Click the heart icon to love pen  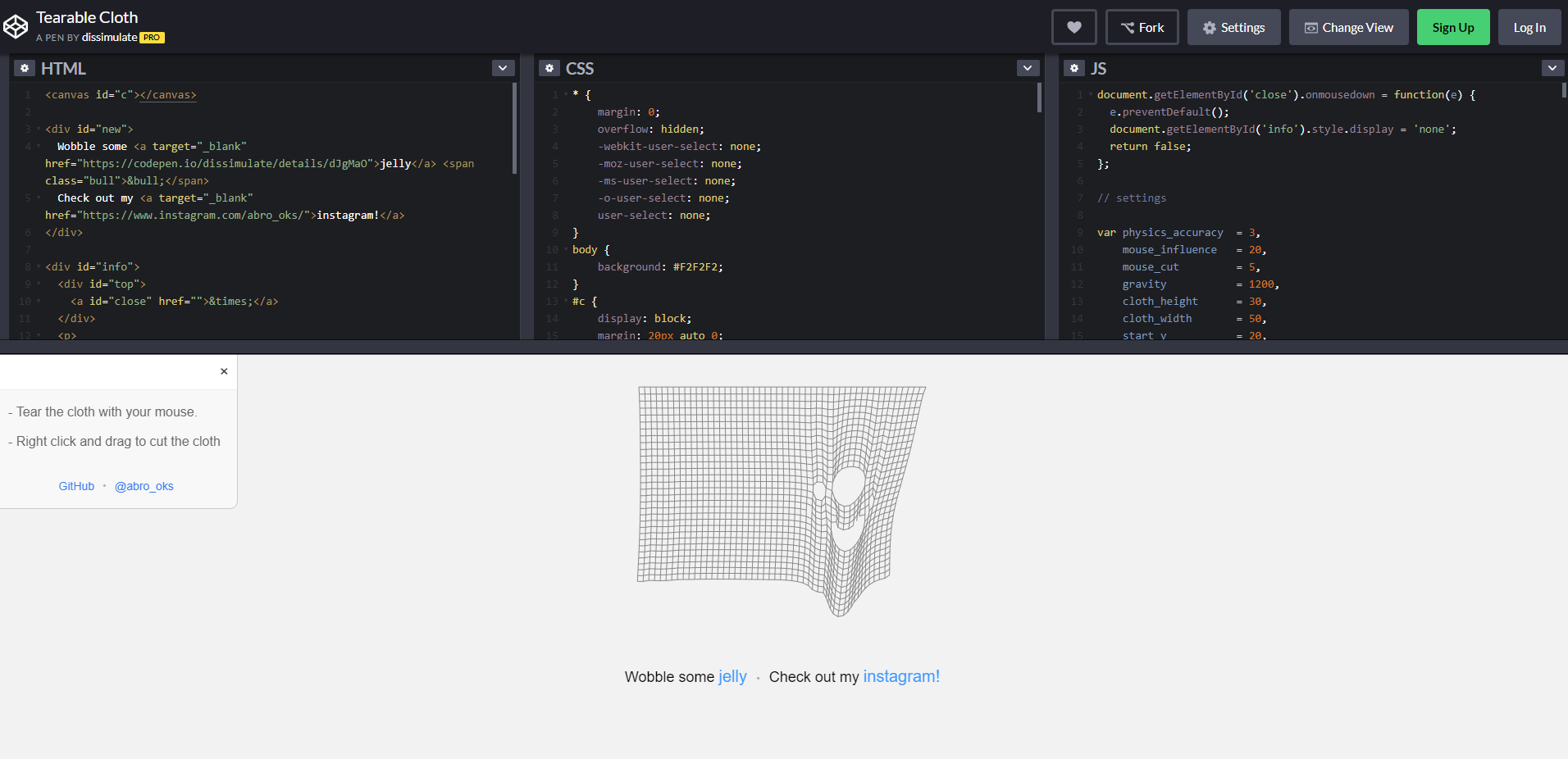point(1073,27)
